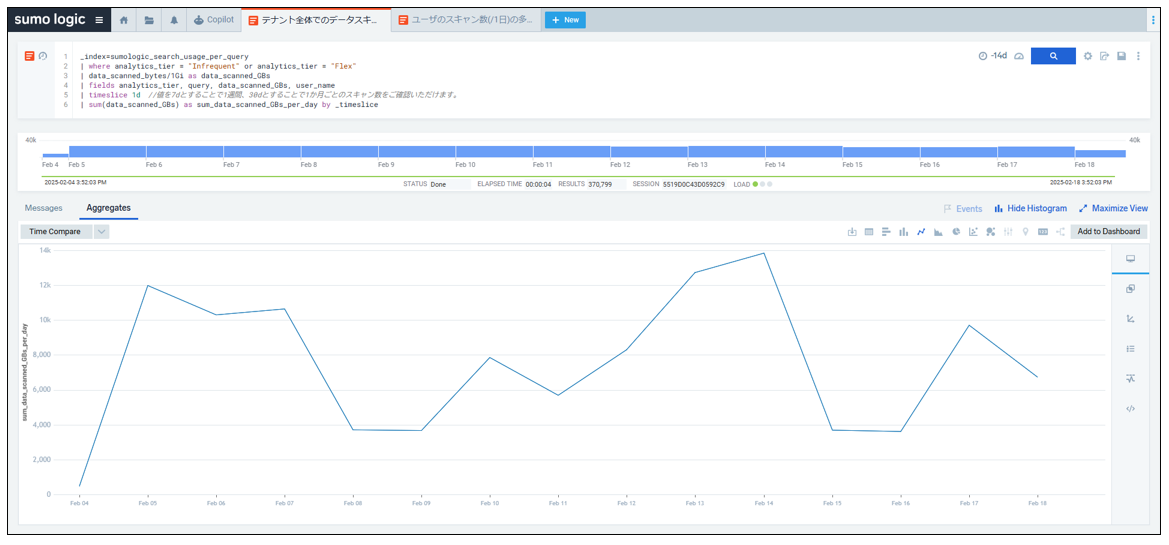Select horizontal bar chart icon
Image resolution: width=1169 pixels, height=545 pixels.
pyautogui.click(x=886, y=232)
